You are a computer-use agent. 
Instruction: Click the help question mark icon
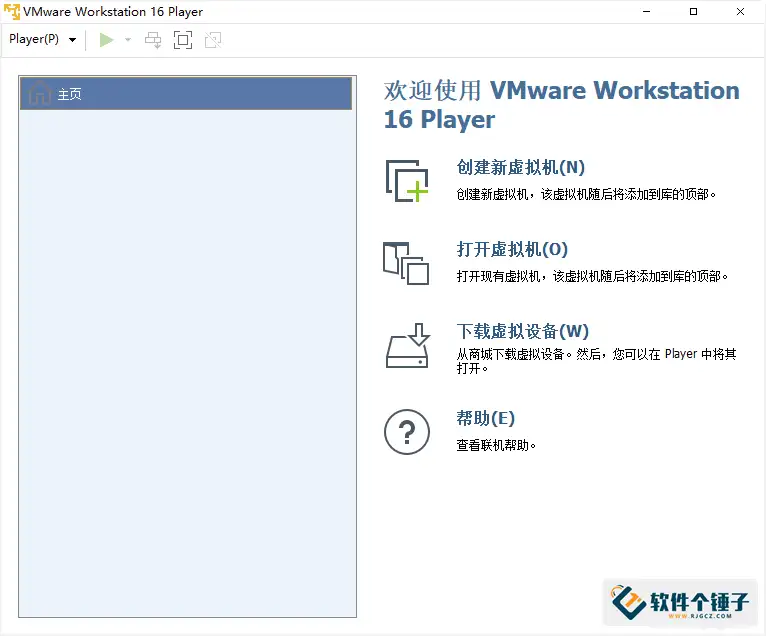click(x=407, y=432)
